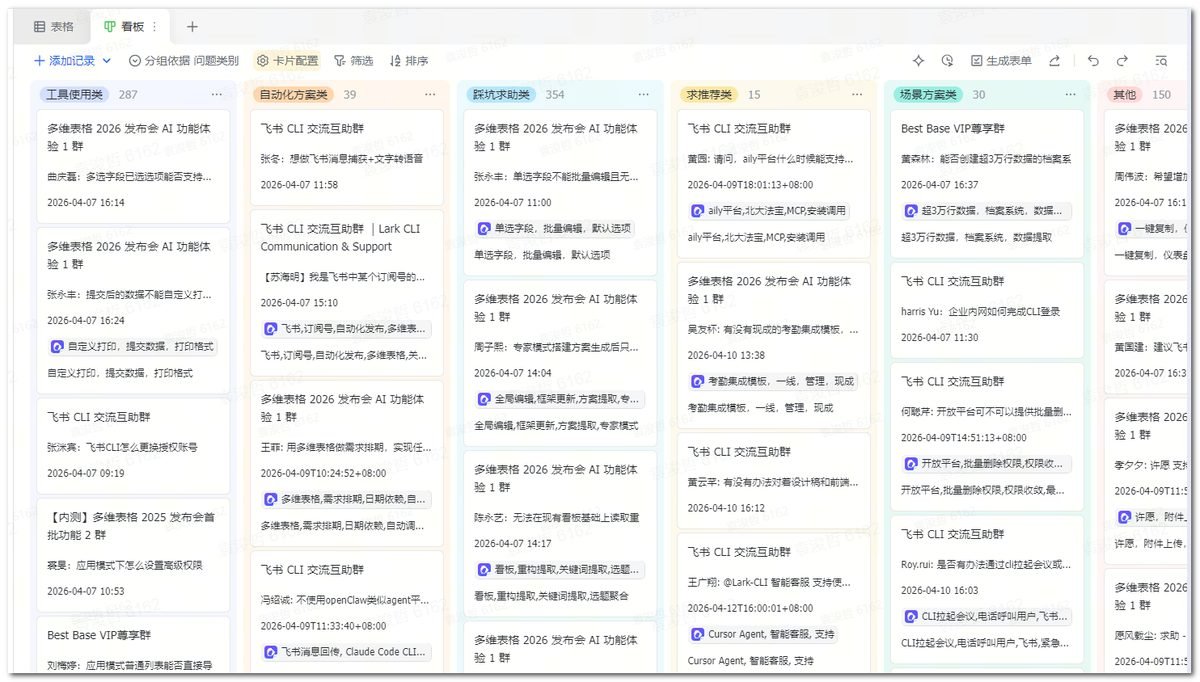Click the clock reminder icon in toolbar

click(x=948, y=61)
